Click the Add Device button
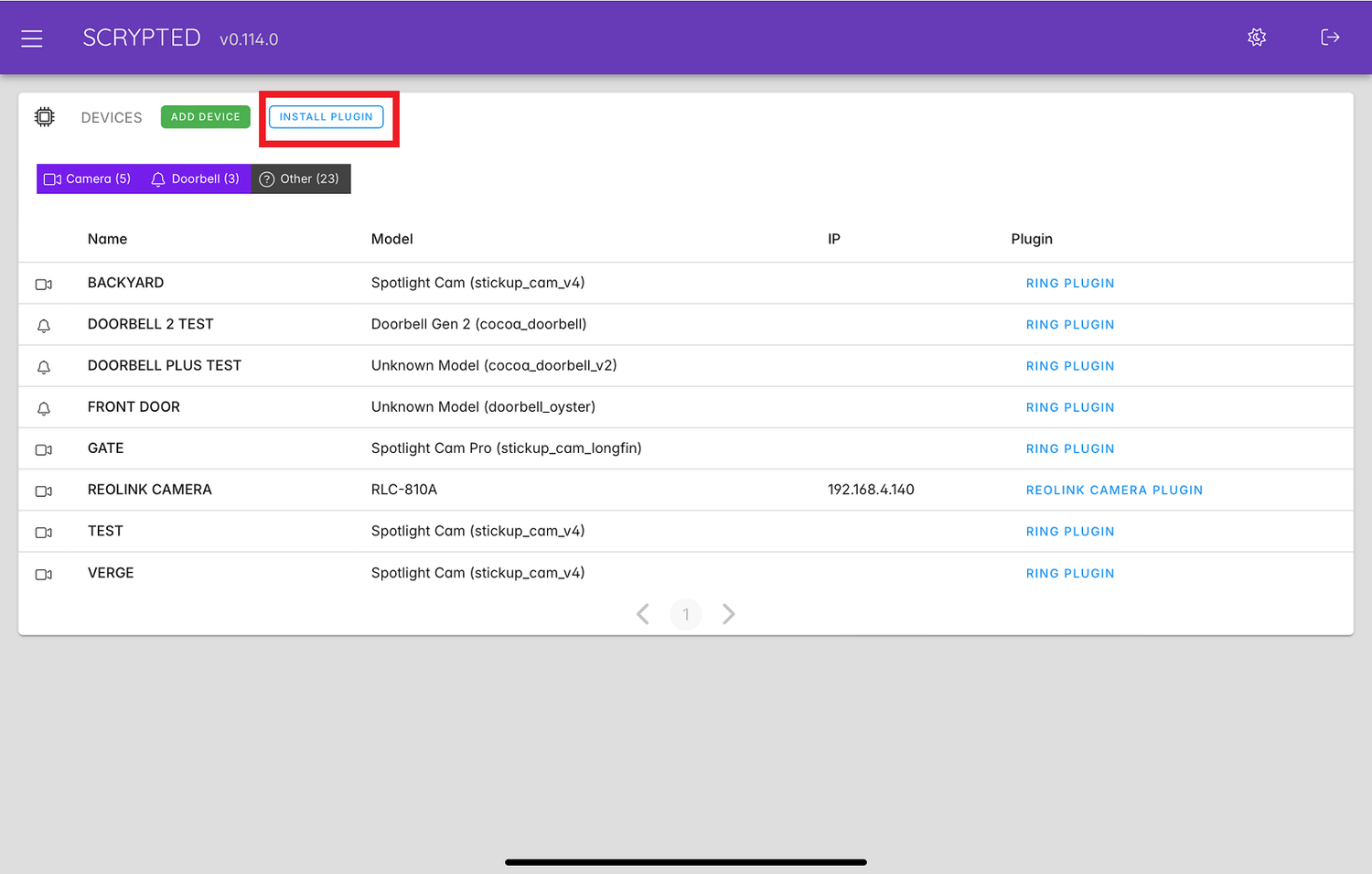Viewport: 1372px width, 874px height. [206, 117]
